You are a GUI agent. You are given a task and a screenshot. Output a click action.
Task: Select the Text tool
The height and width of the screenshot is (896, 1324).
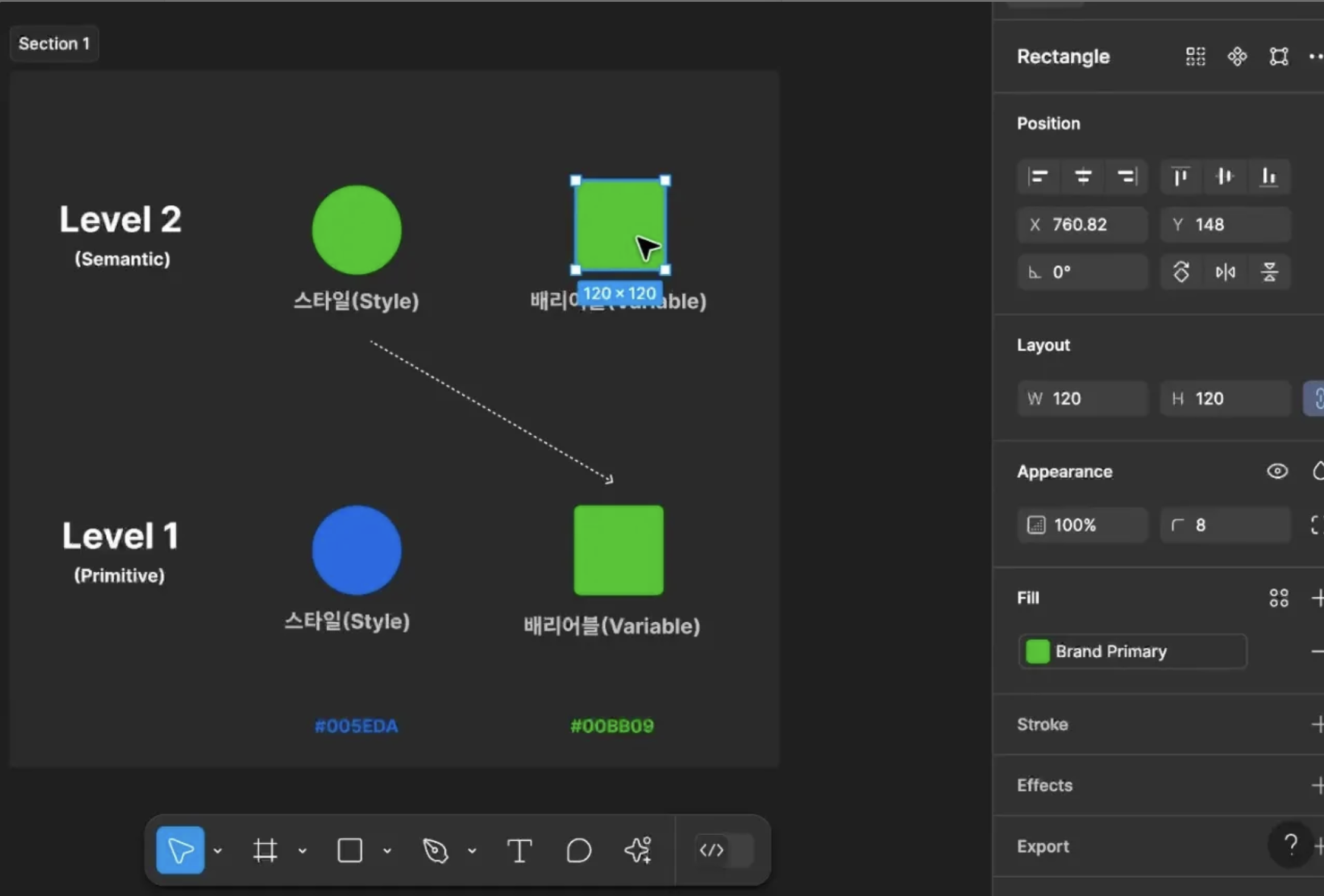pyautogui.click(x=519, y=850)
